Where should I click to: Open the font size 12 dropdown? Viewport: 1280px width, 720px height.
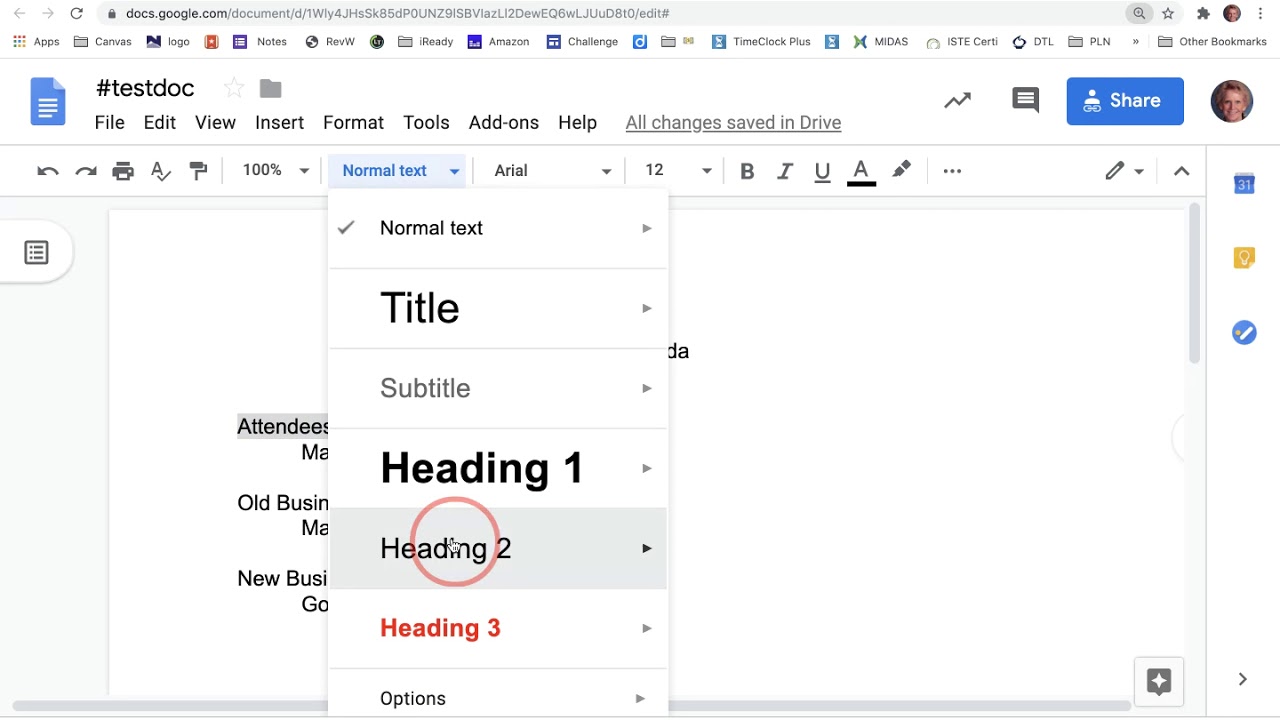(678, 171)
